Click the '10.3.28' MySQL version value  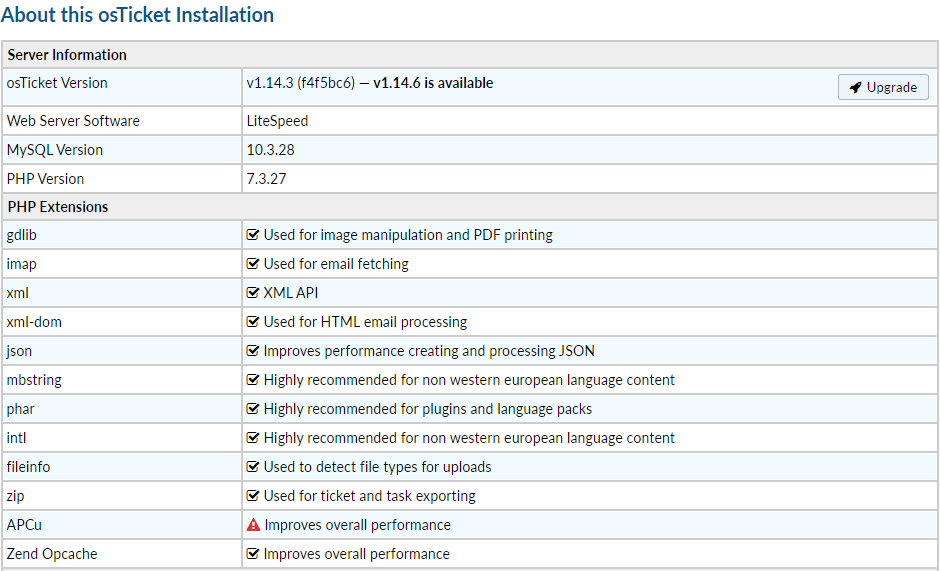coord(270,149)
